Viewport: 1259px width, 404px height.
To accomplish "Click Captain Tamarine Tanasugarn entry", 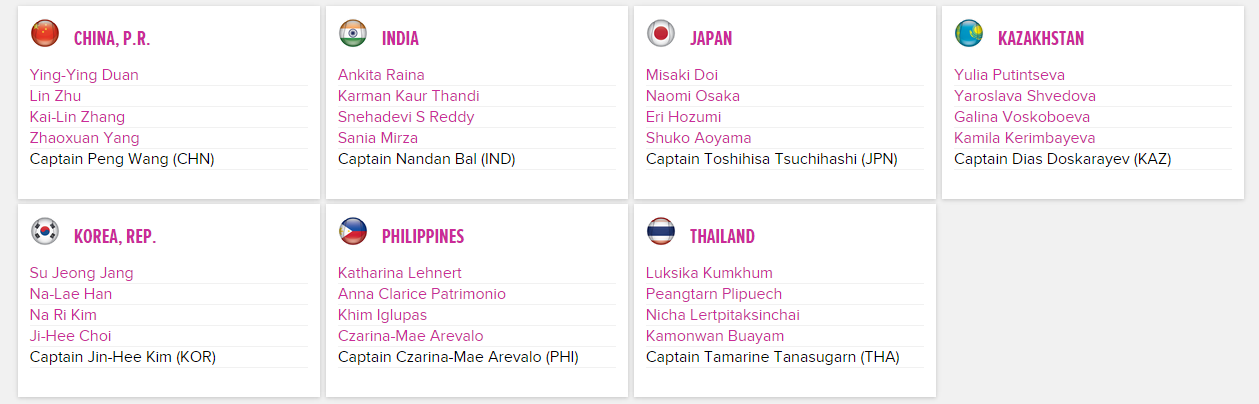I will [773, 357].
